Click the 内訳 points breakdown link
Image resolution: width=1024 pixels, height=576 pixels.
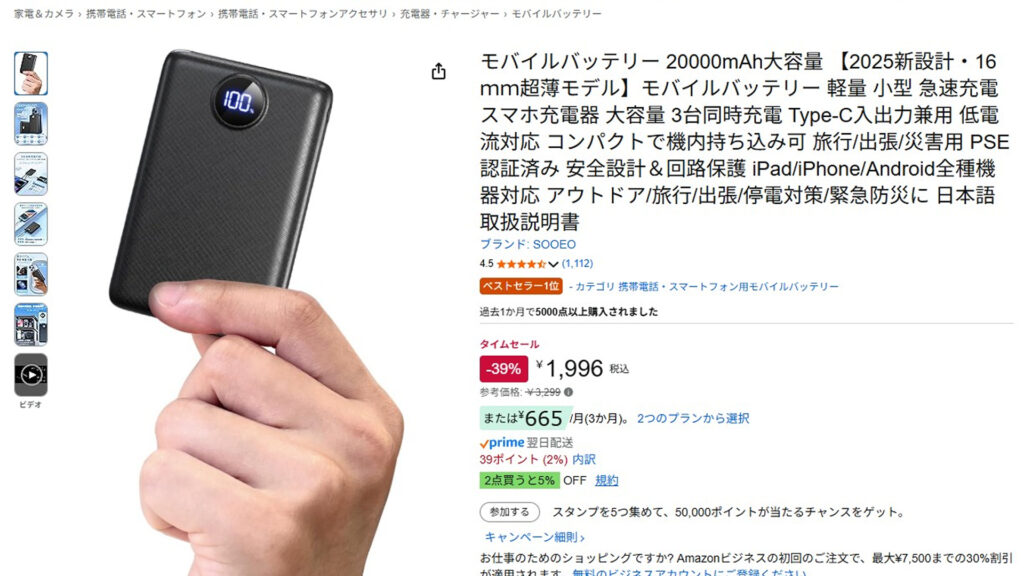[584, 460]
